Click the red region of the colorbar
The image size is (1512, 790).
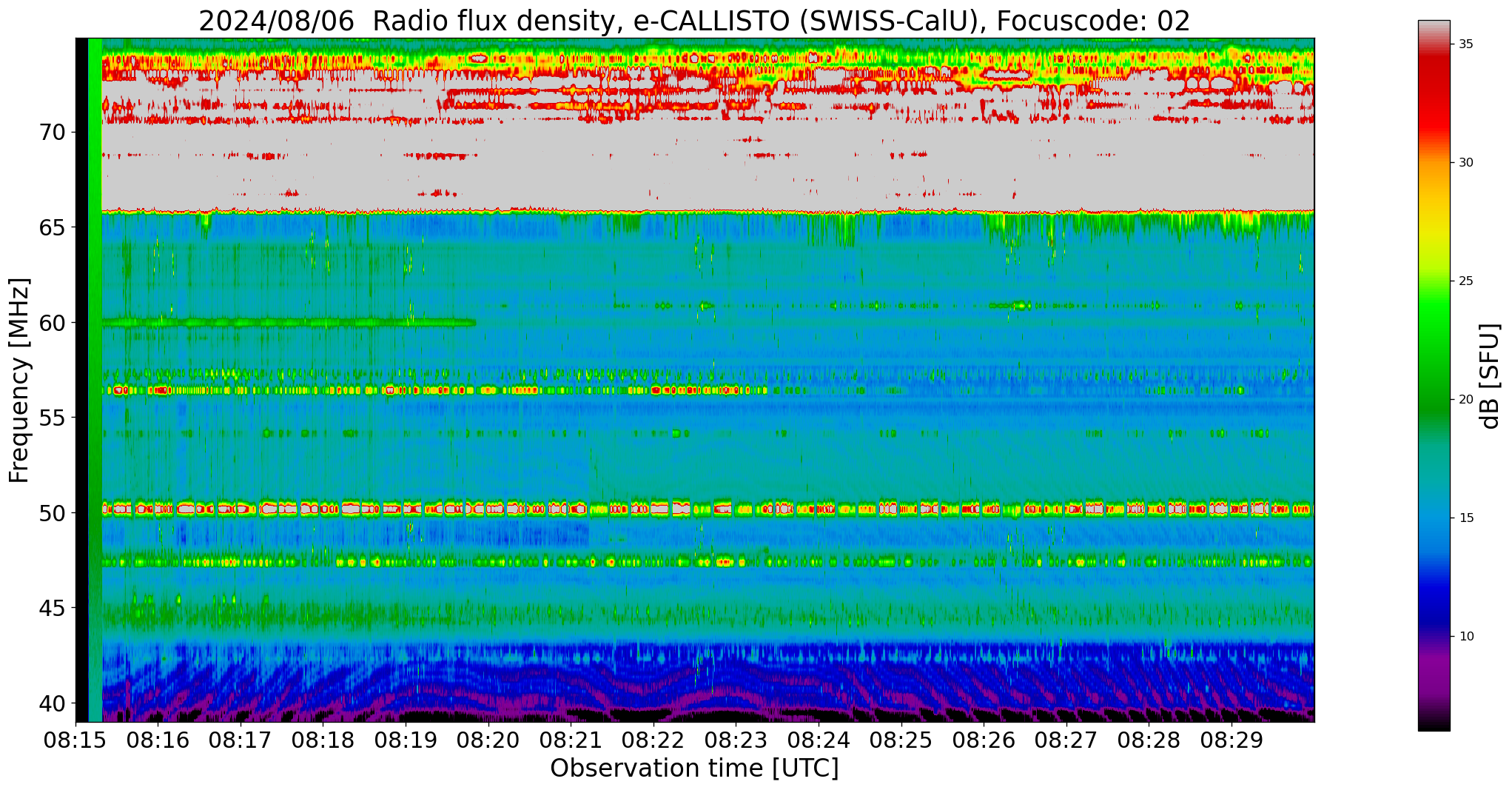[x=1434, y=96]
